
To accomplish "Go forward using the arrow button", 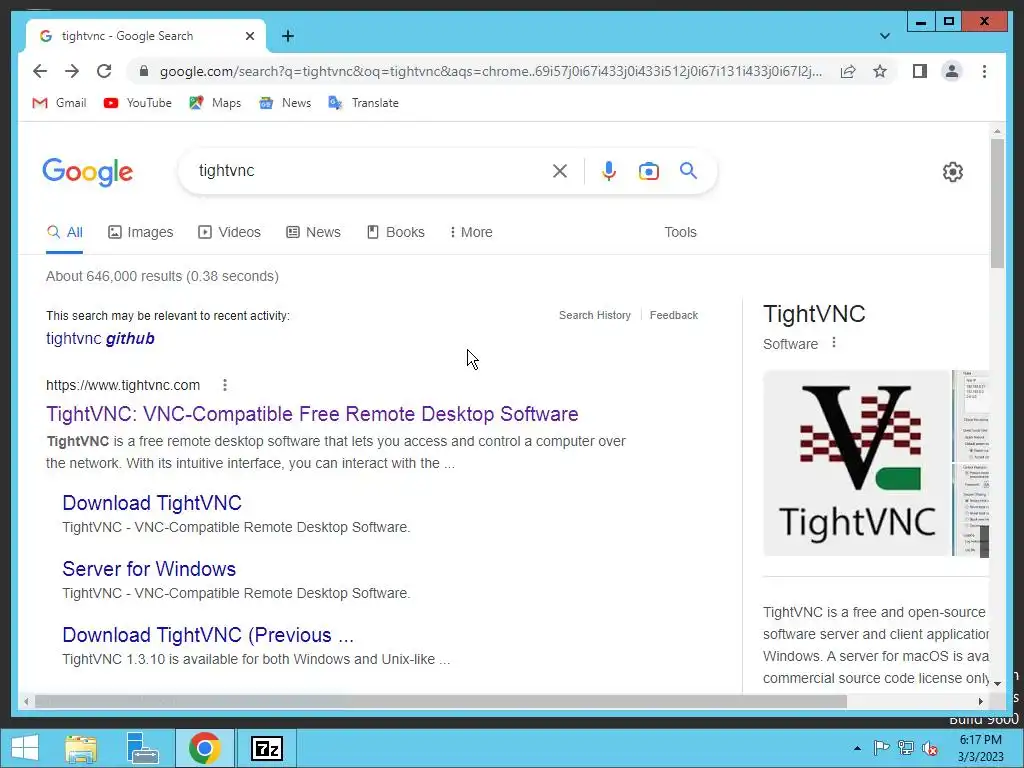I will tap(72, 71).
